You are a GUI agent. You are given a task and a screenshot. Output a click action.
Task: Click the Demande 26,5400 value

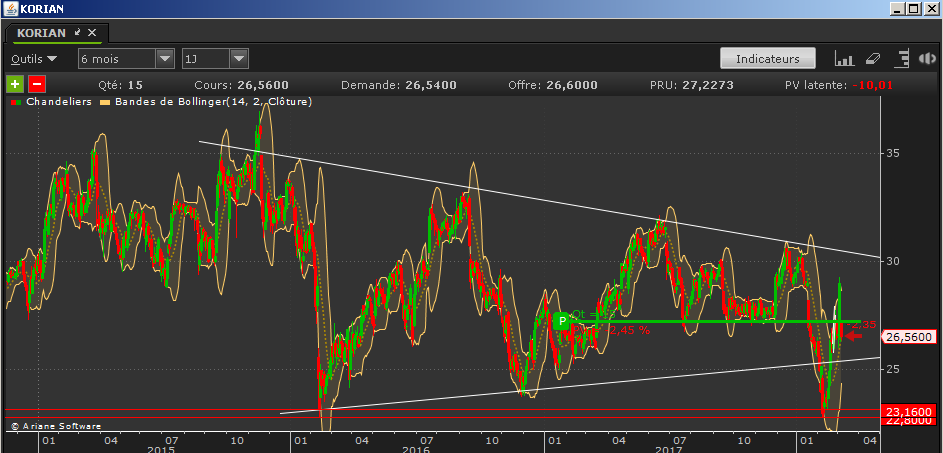point(431,85)
